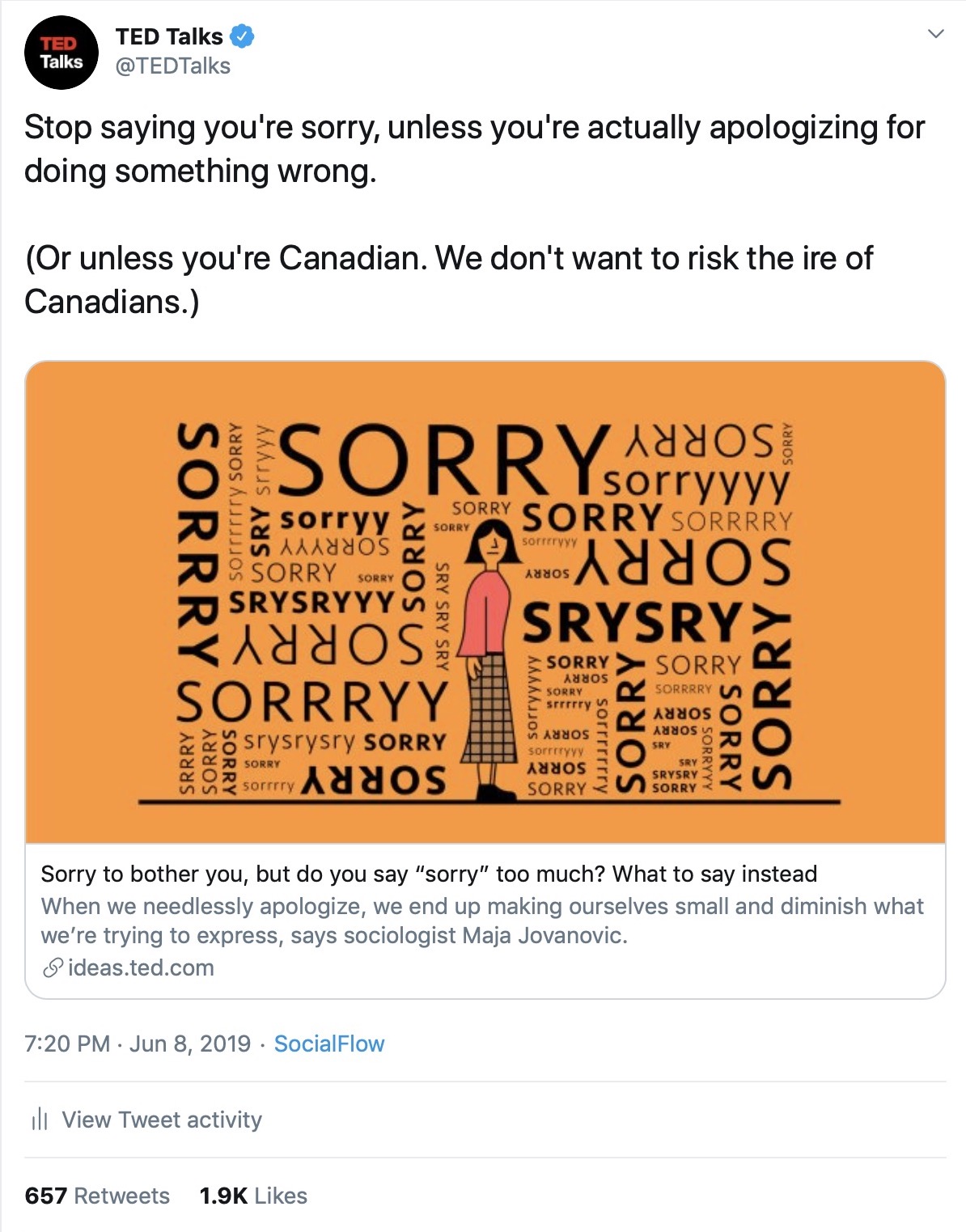Open the TED Talks display name link
The image size is (966, 1232).
click(x=169, y=36)
